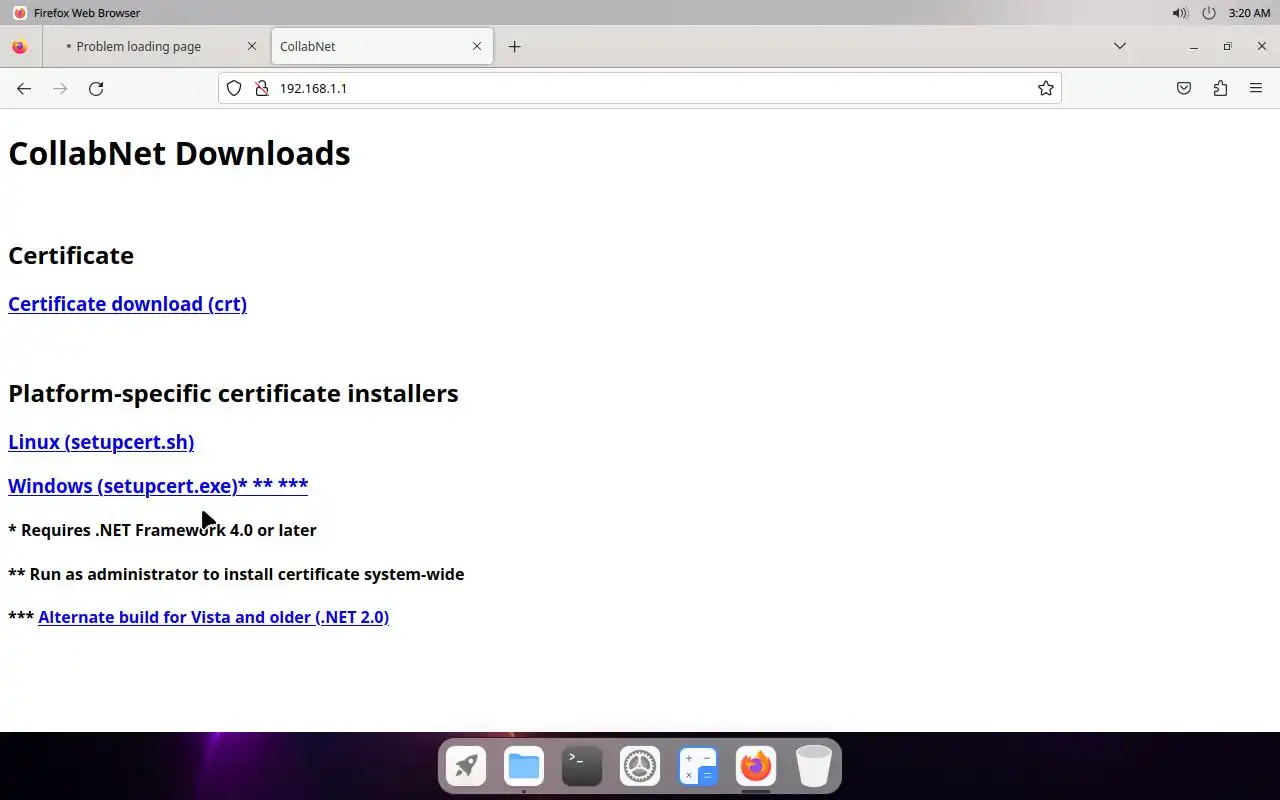Click the forward navigation arrow
Image resolution: width=1280 pixels, height=800 pixels.
pyautogui.click(x=60, y=88)
